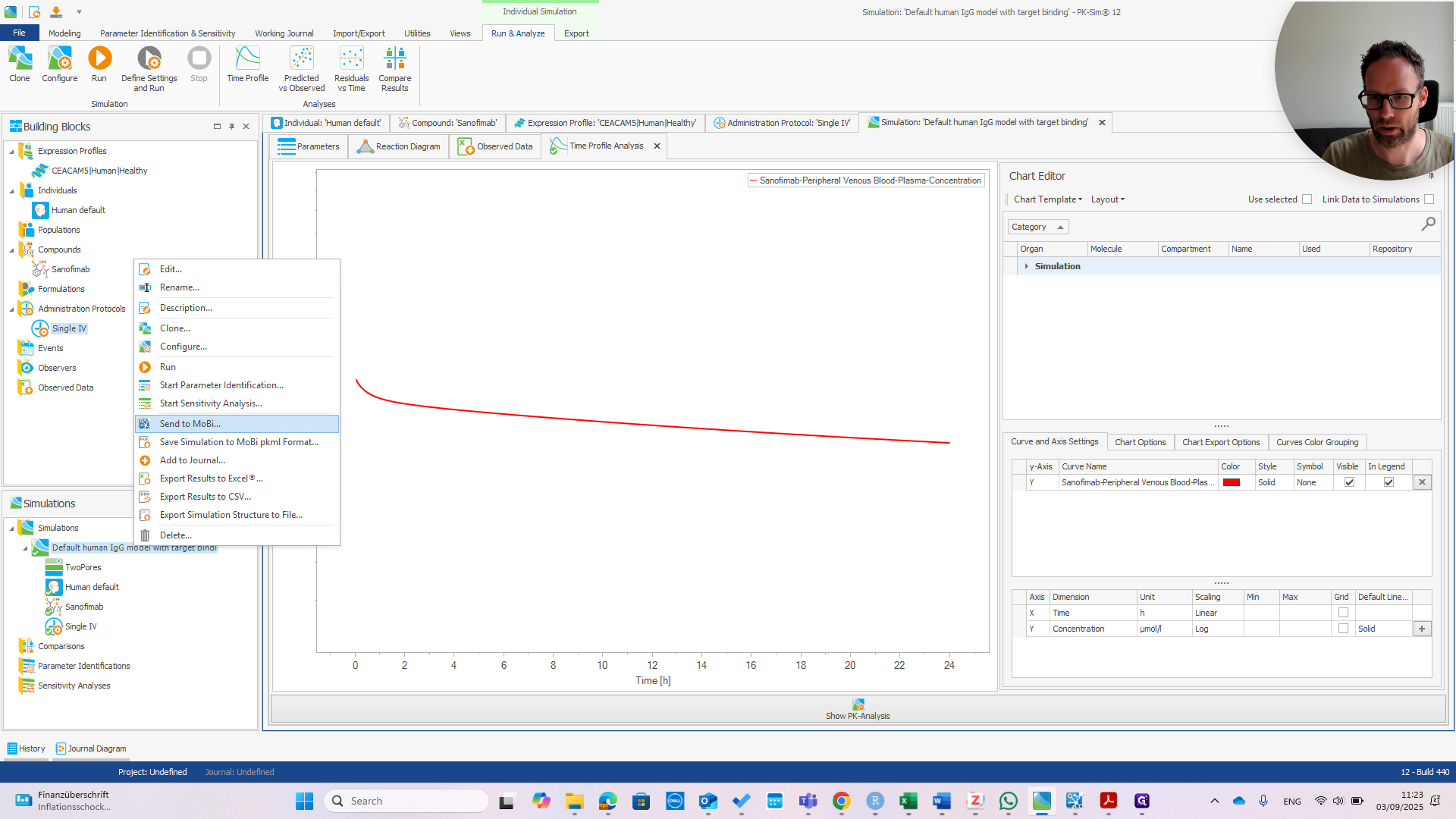Click the Windows taskbar Search box
This screenshot has height=819, width=1456.
click(x=406, y=801)
